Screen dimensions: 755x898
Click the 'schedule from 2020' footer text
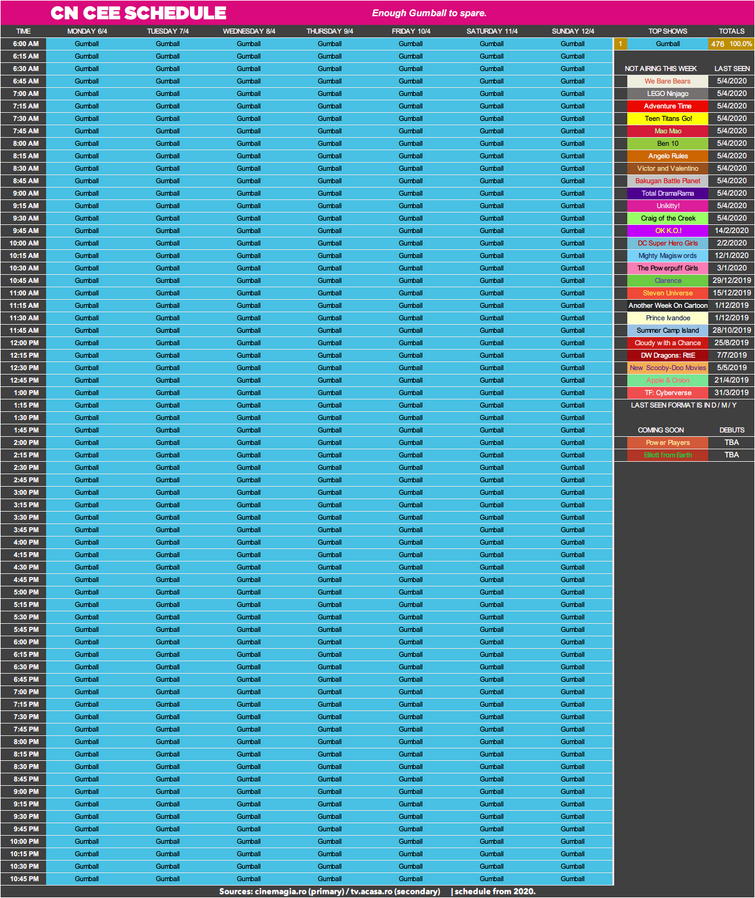click(x=493, y=891)
